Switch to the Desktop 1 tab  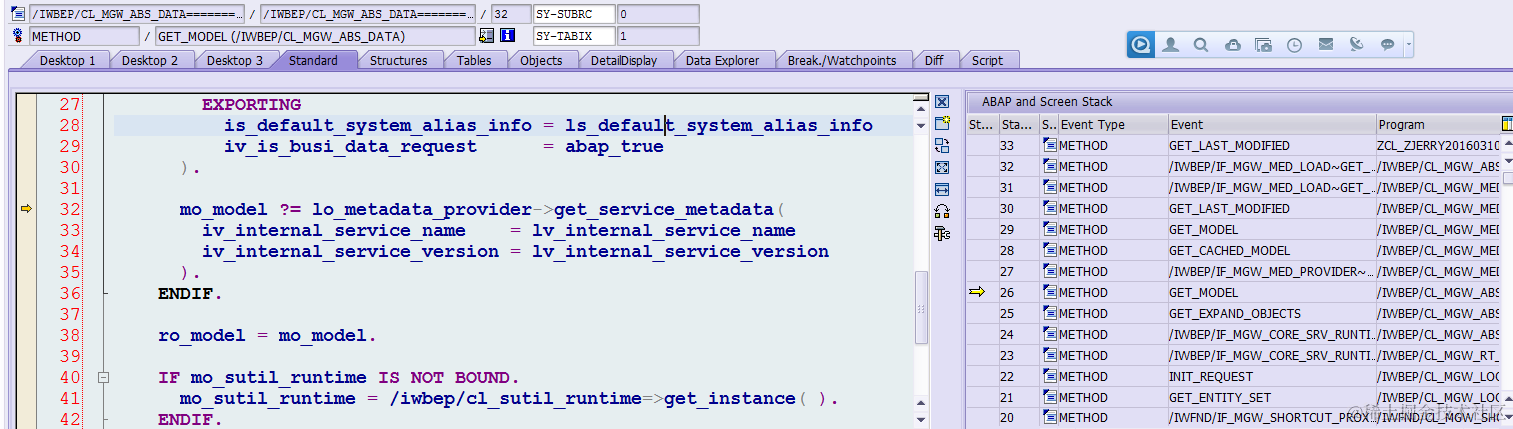(x=68, y=60)
